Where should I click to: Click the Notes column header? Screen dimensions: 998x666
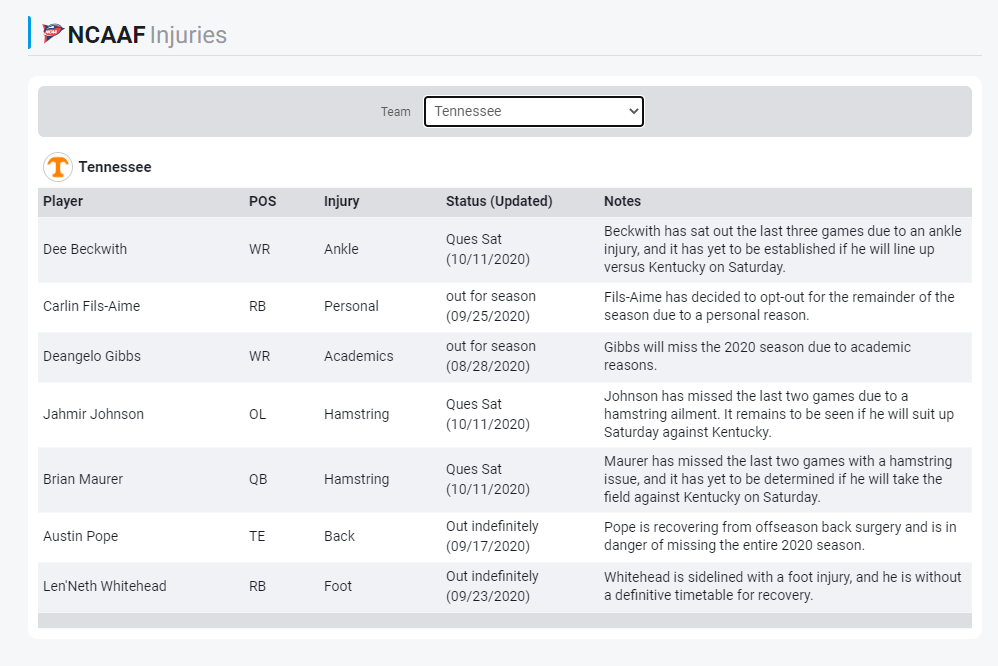pos(622,201)
